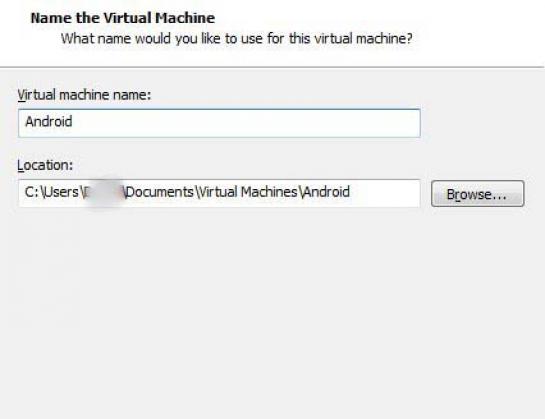The image size is (545, 419).
Task: Click the underlined 'V' of the Virtual machine name label
Action: point(21,95)
